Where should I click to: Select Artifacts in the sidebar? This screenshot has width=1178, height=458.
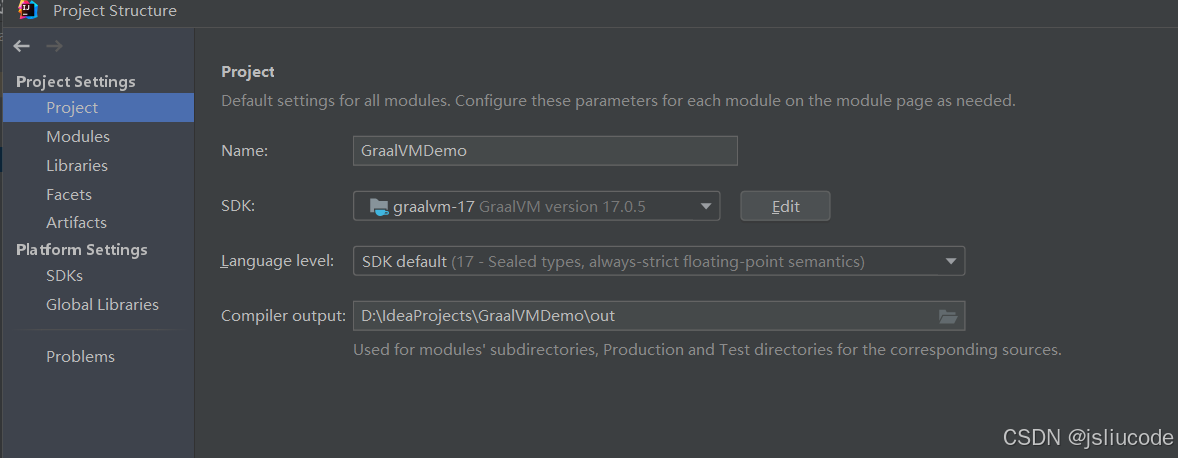[x=76, y=222]
